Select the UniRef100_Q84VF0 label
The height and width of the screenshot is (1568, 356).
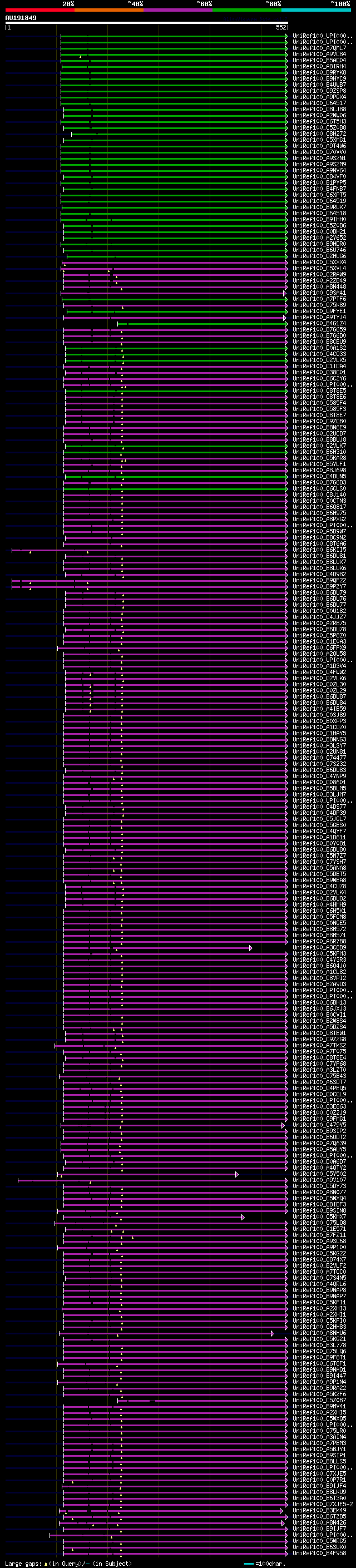tap(319, 176)
